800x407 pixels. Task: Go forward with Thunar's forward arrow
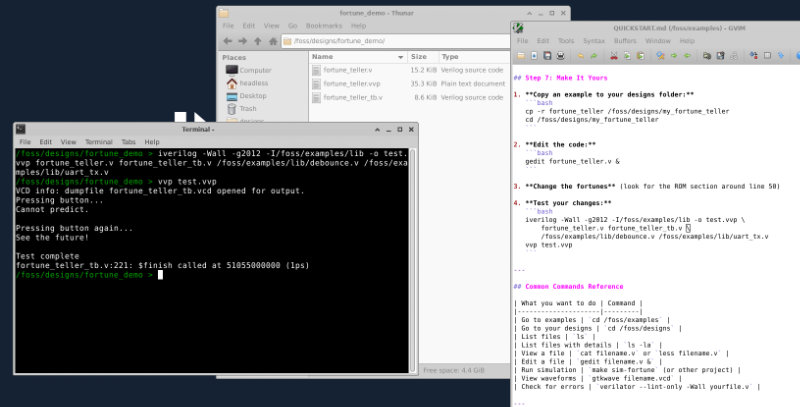(243, 41)
